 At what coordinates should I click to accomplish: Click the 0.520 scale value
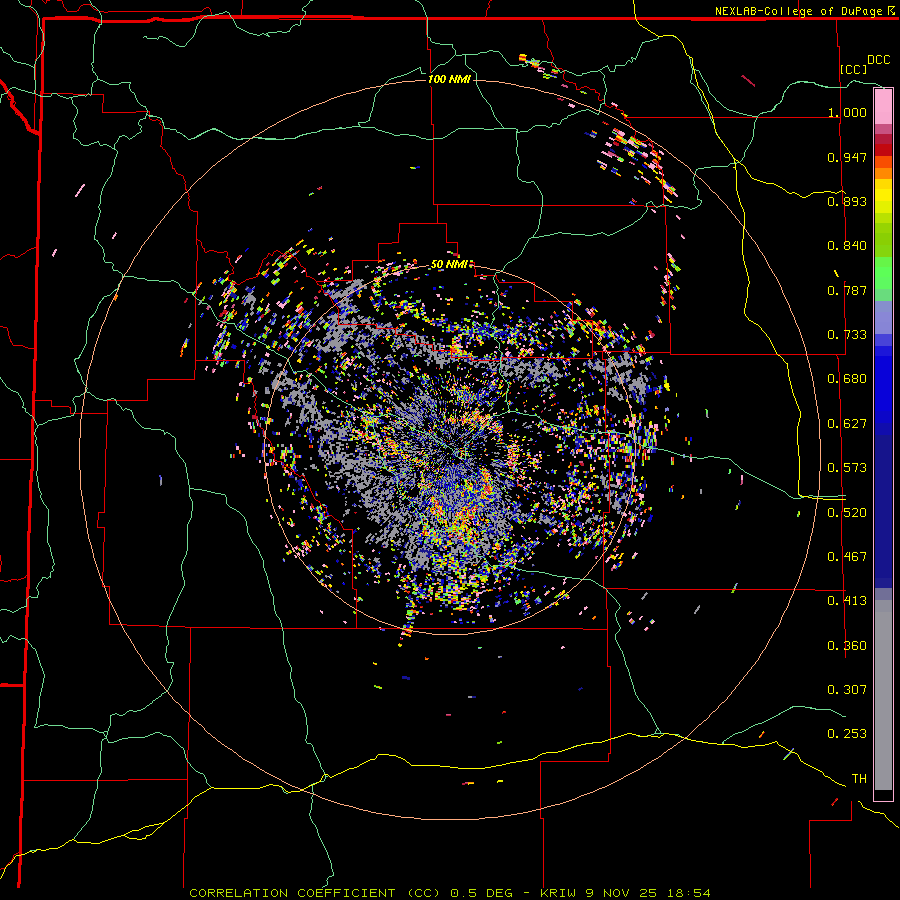click(x=847, y=513)
